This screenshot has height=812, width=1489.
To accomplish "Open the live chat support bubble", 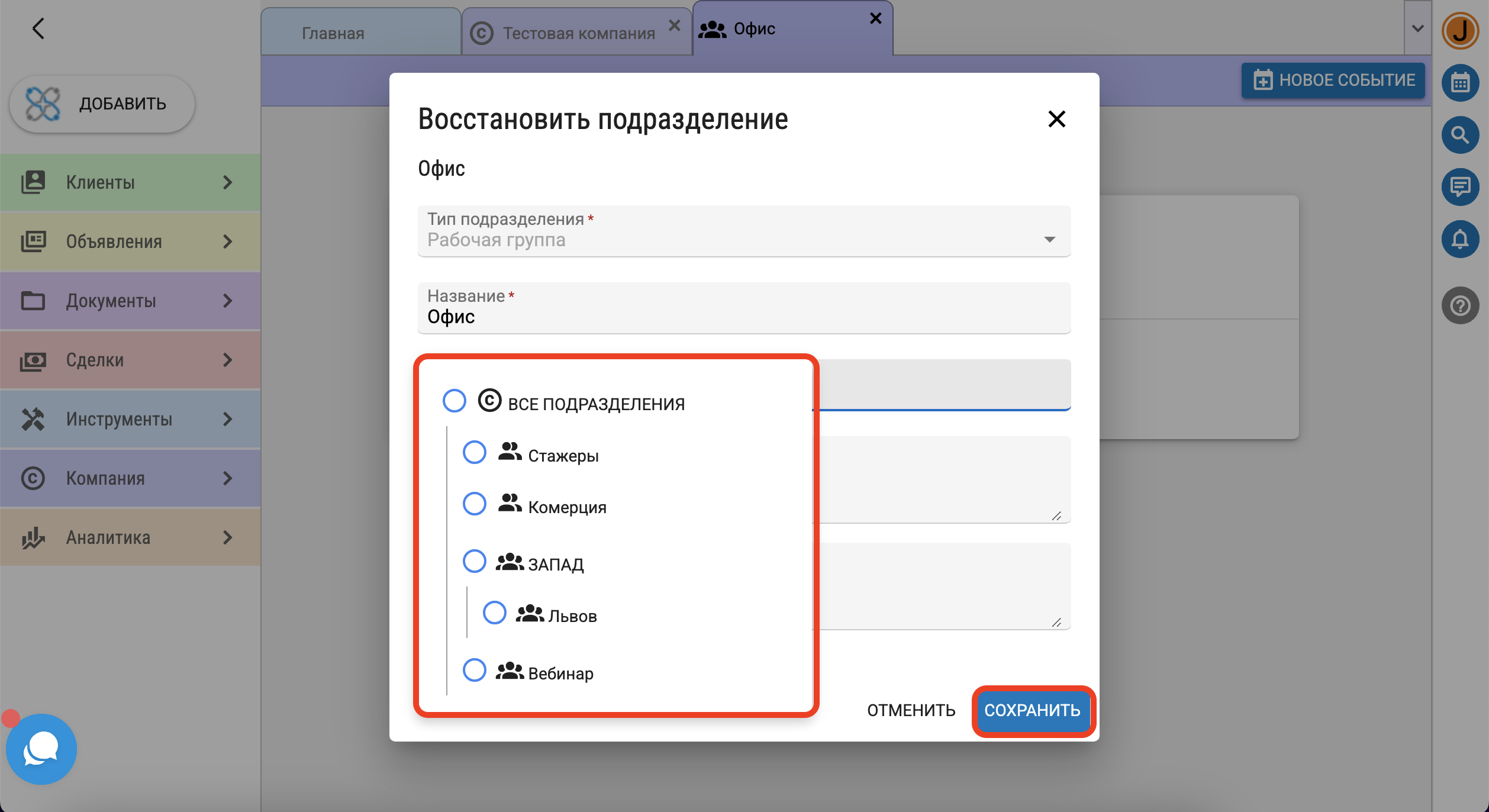I will coord(41,749).
